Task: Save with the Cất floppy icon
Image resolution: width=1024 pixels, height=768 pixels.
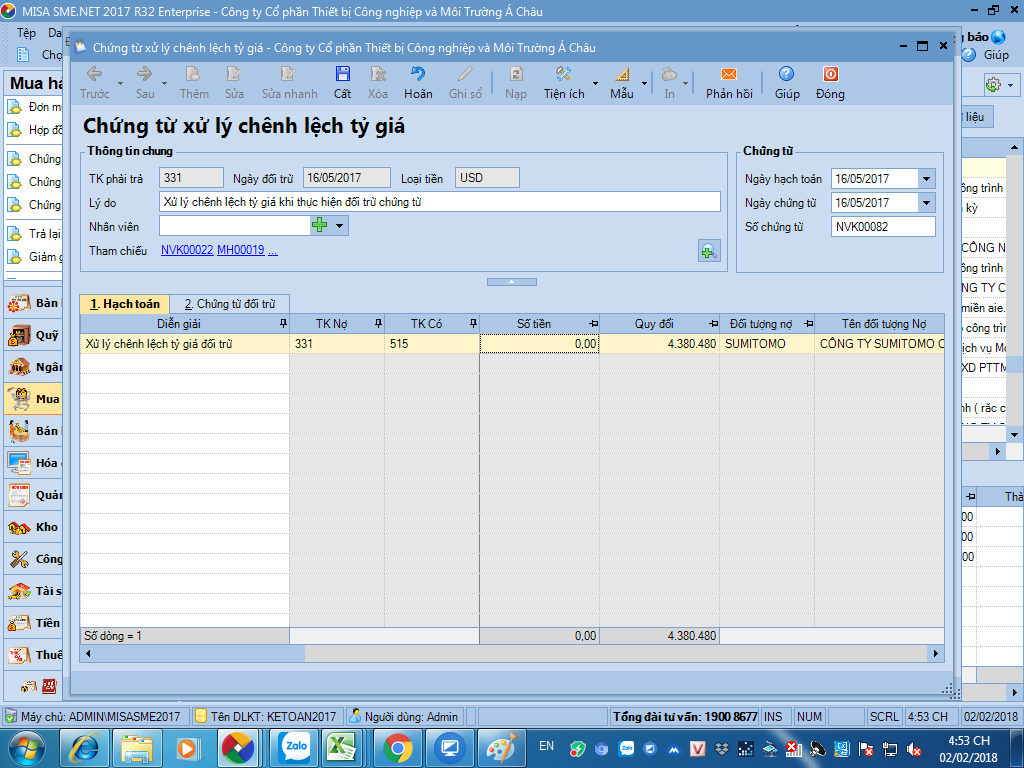Action: click(342, 74)
